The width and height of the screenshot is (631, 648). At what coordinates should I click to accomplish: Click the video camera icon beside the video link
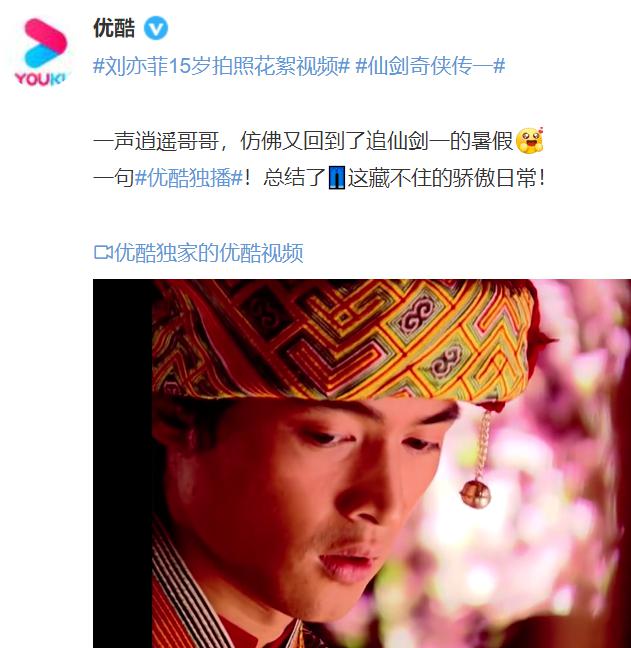[x=103, y=253]
